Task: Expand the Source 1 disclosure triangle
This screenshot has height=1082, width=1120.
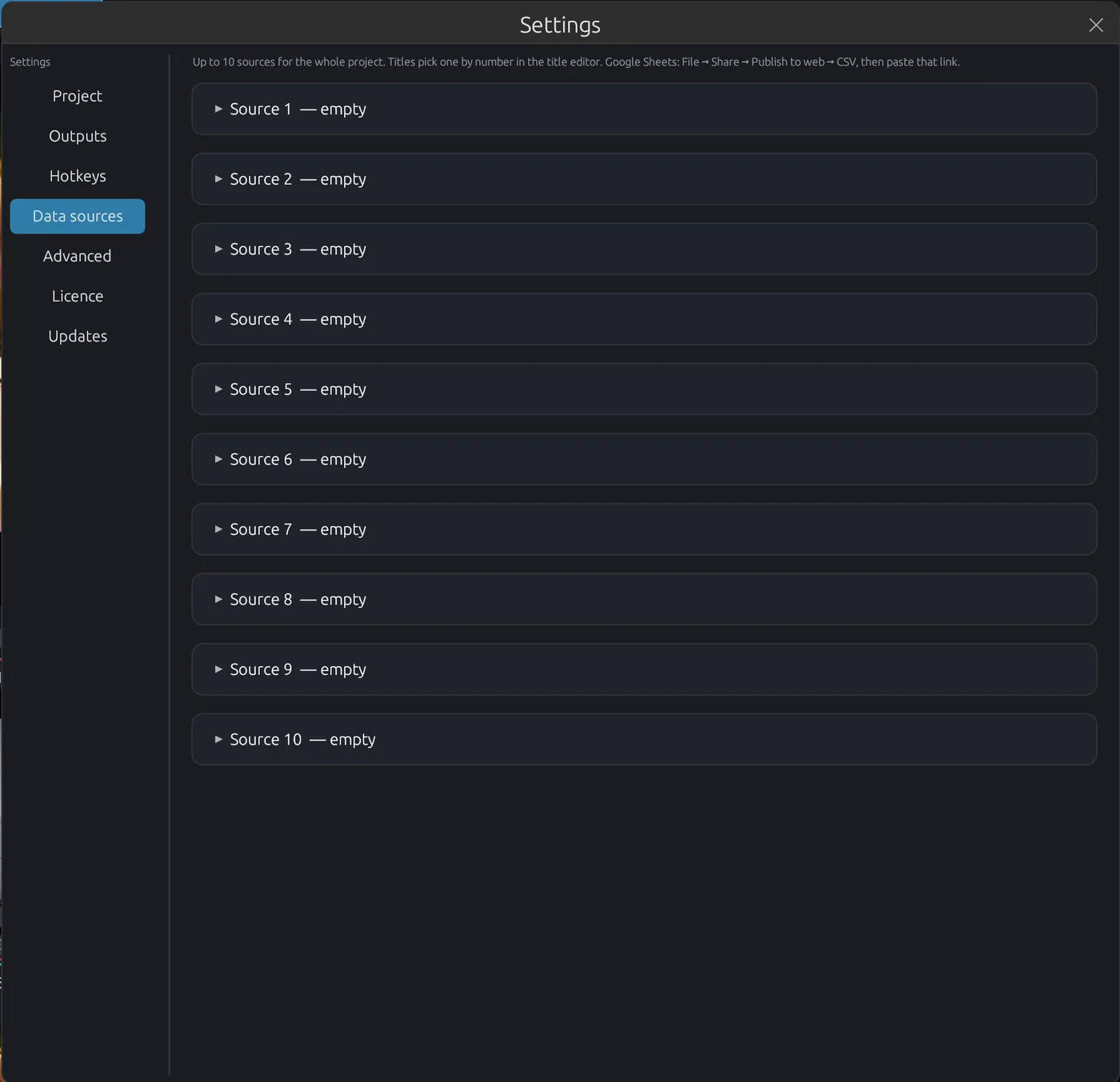Action: tap(218, 109)
